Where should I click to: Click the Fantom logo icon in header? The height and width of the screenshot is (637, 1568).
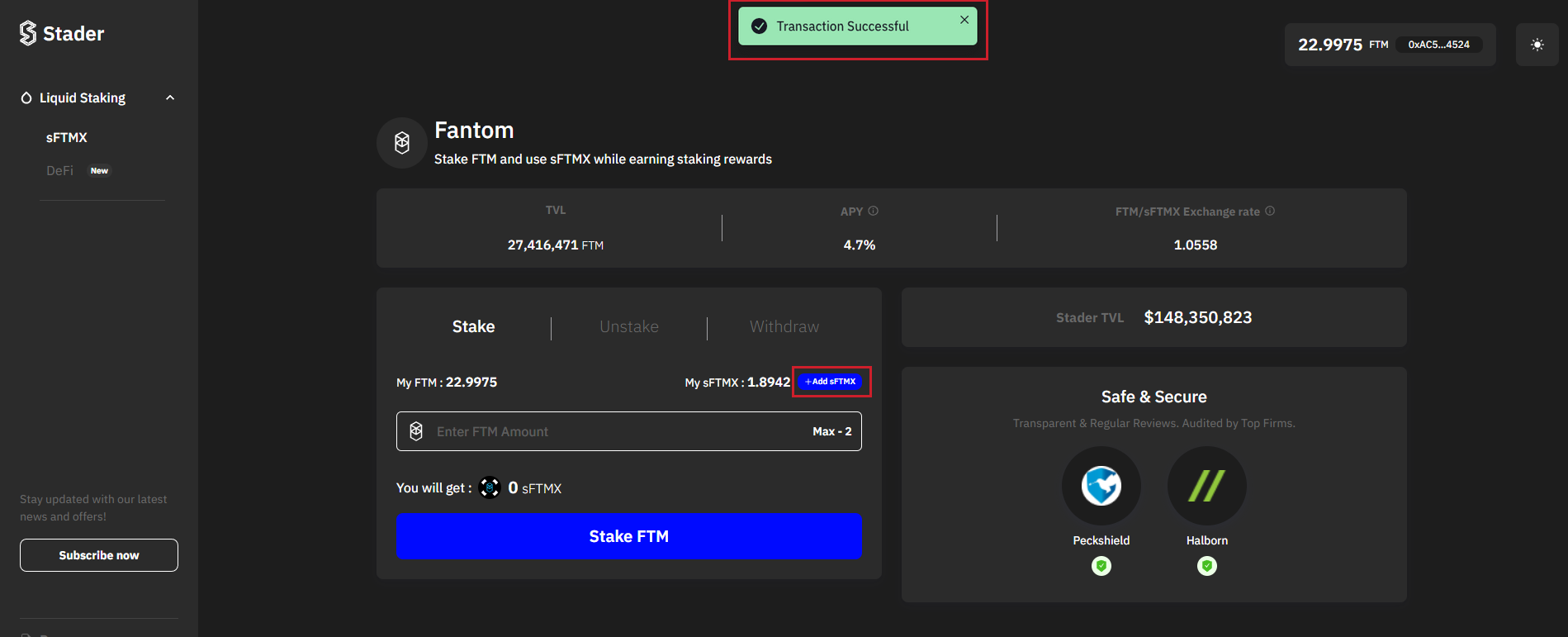tap(402, 143)
